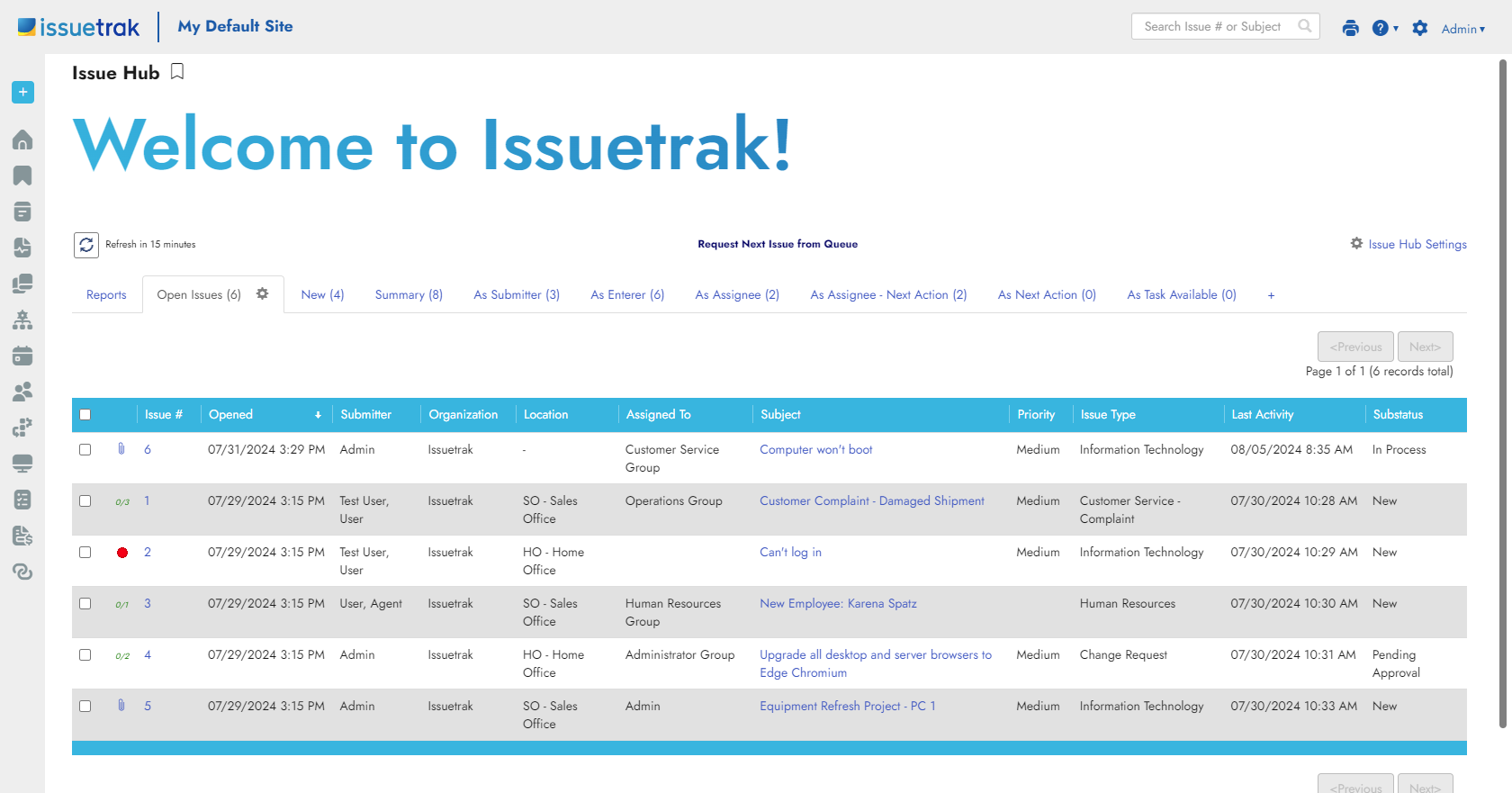Image resolution: width=1512 pixels, height=793 pixels.
Task: Click the people group icon in the sidebar
Action: pos(22,392)
